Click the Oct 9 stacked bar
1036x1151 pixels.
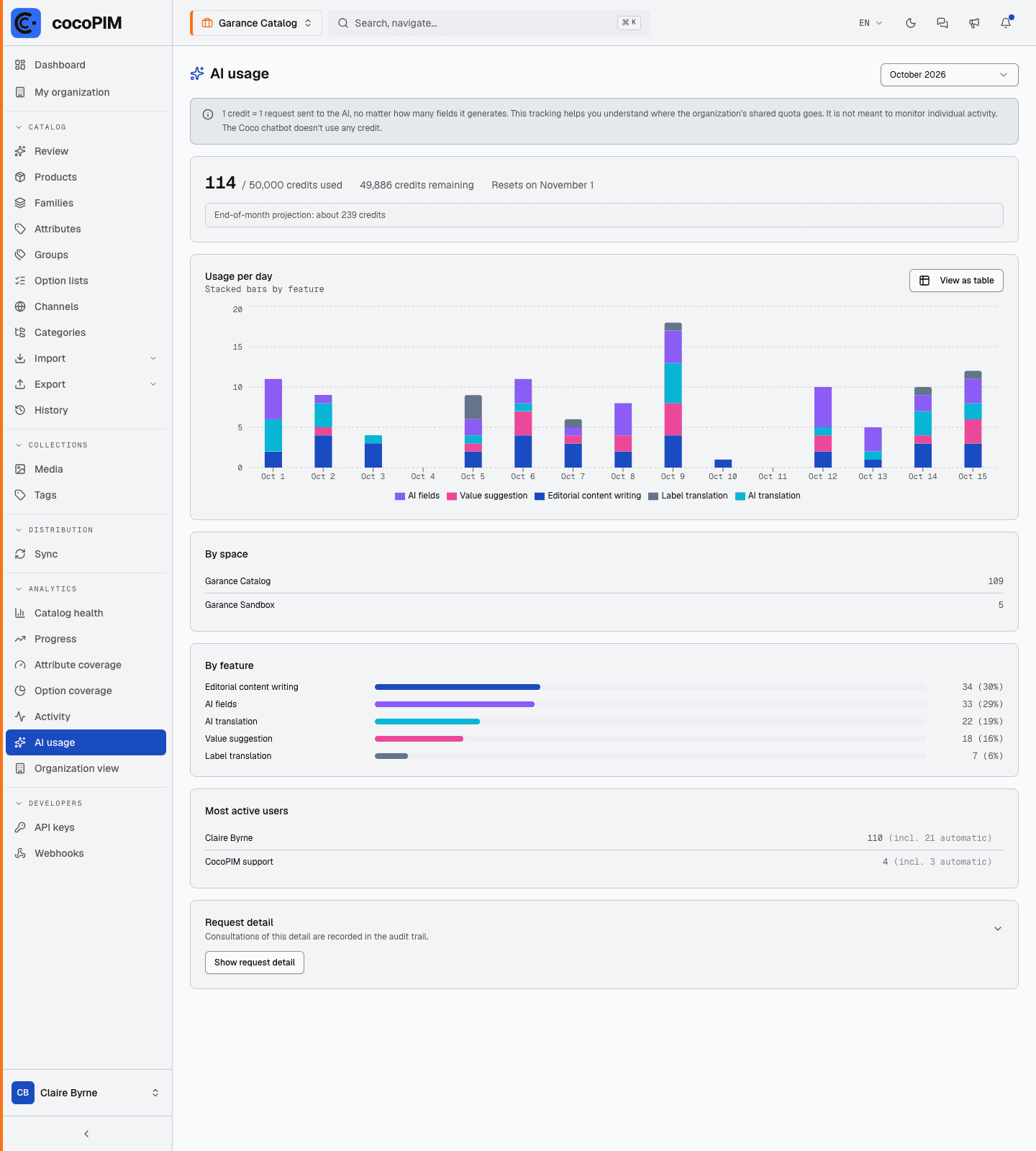click(x=673, y=395)
